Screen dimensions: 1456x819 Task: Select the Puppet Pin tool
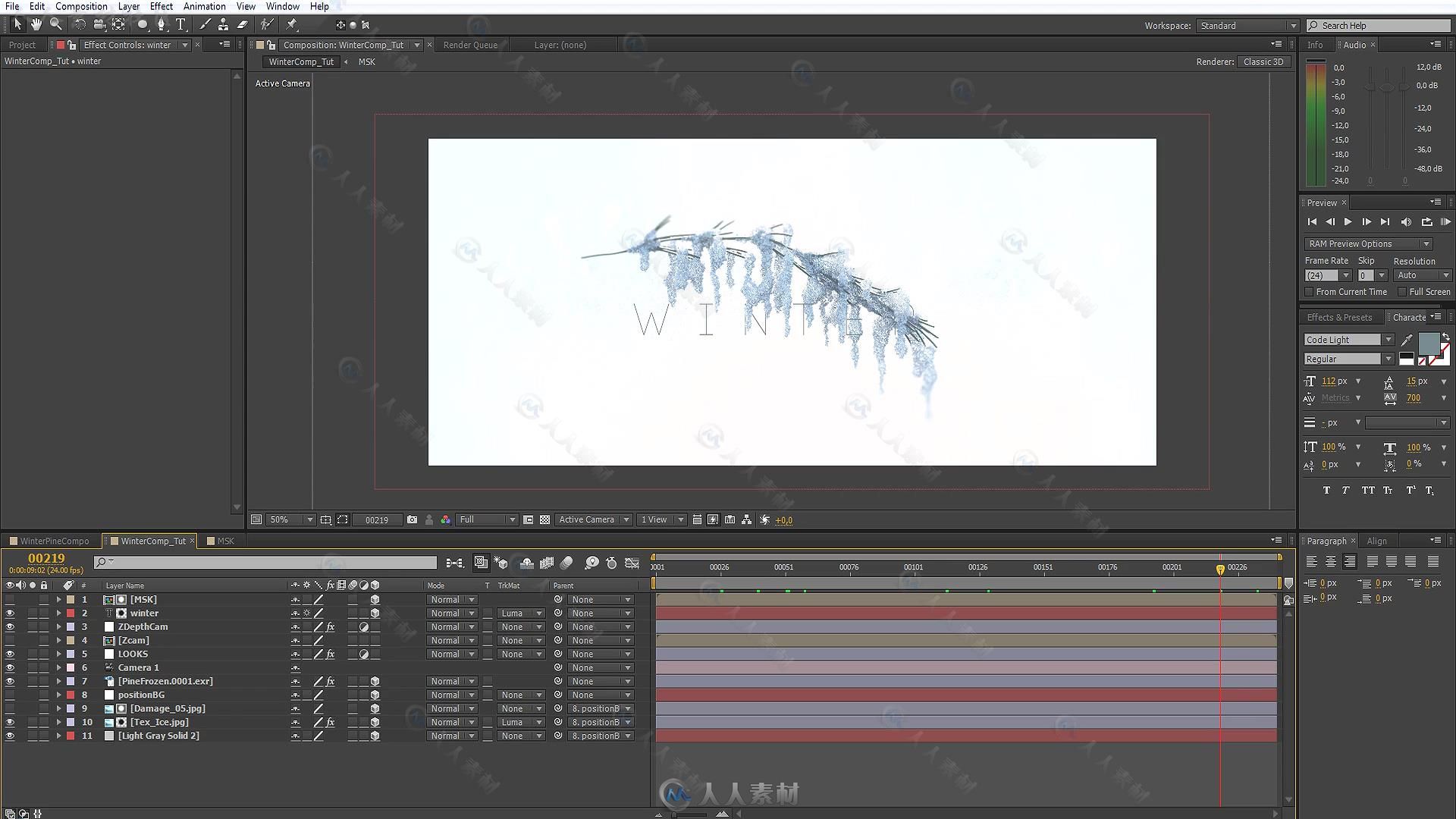coord(292,24)
